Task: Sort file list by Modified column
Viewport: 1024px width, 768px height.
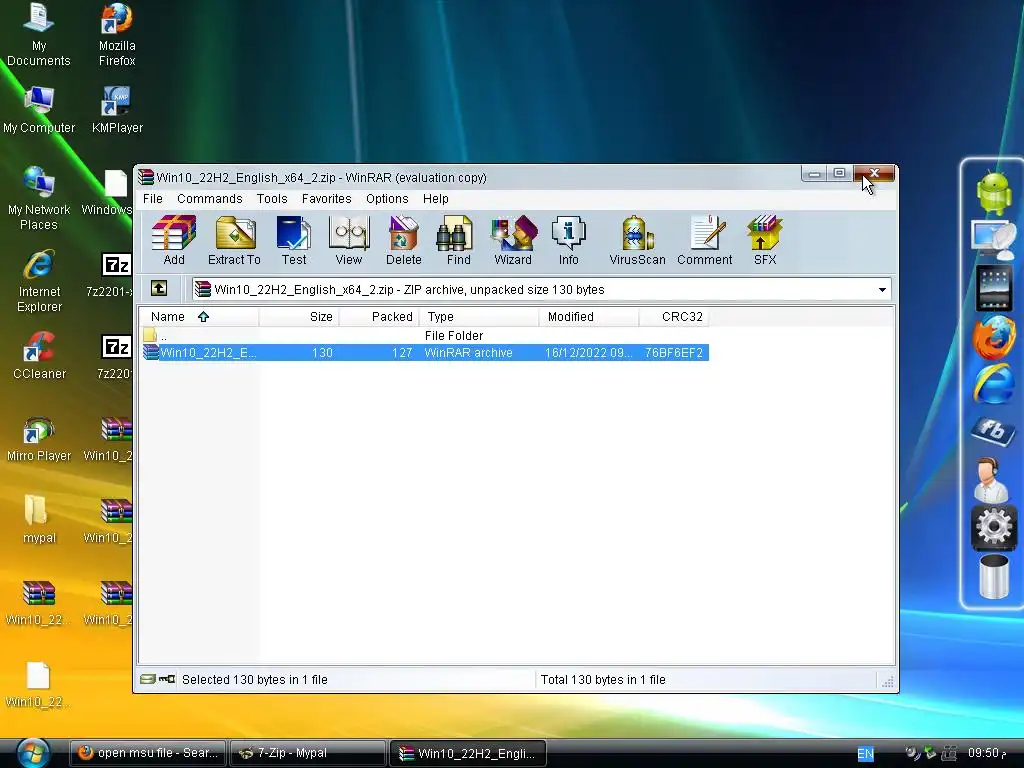Action: coord(589,317)
